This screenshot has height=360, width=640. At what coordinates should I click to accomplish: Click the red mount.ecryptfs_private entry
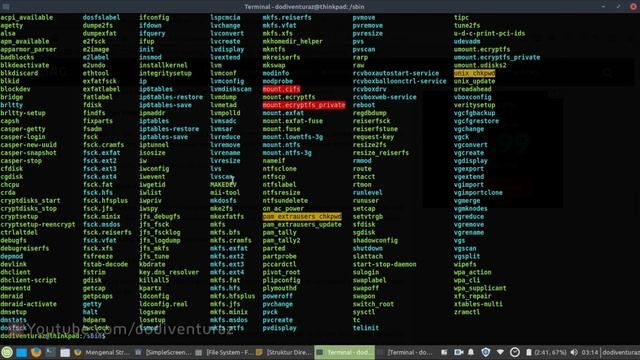click(304, 105)
